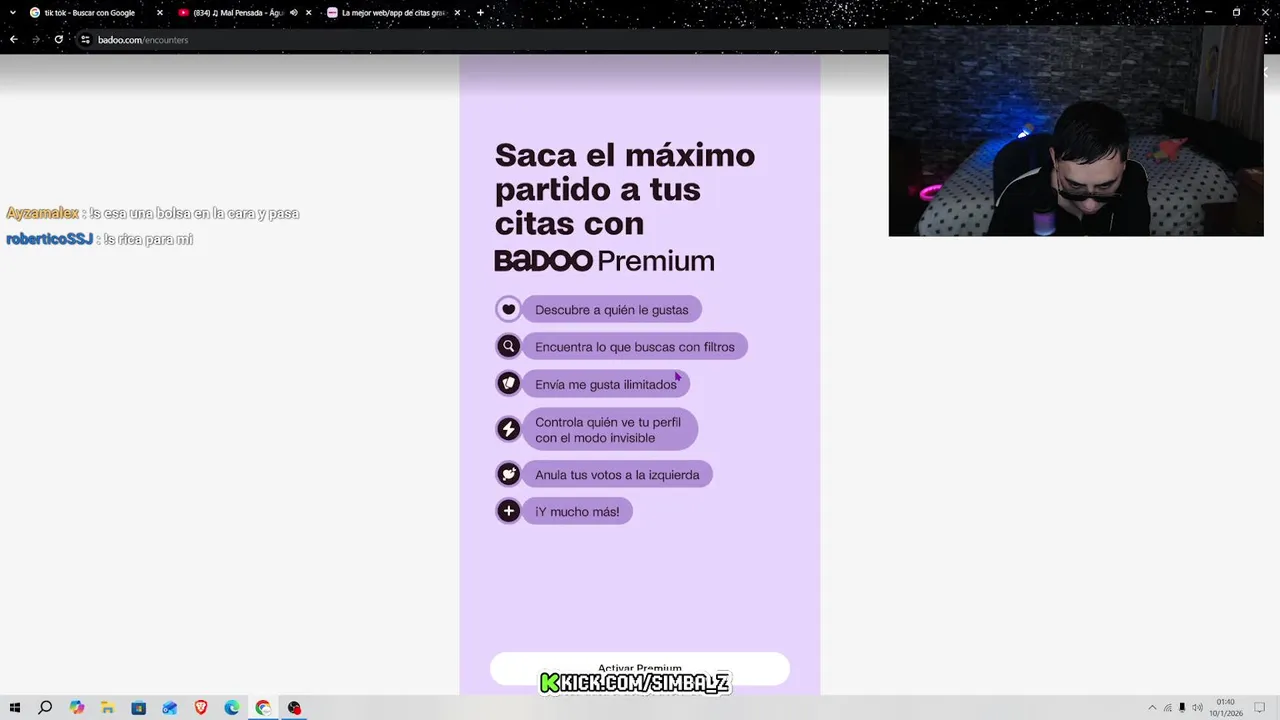This screenshot has height=720, width=1280.
Task: Open the Outlook mail app in taskbar
Action: pos(170,708)
